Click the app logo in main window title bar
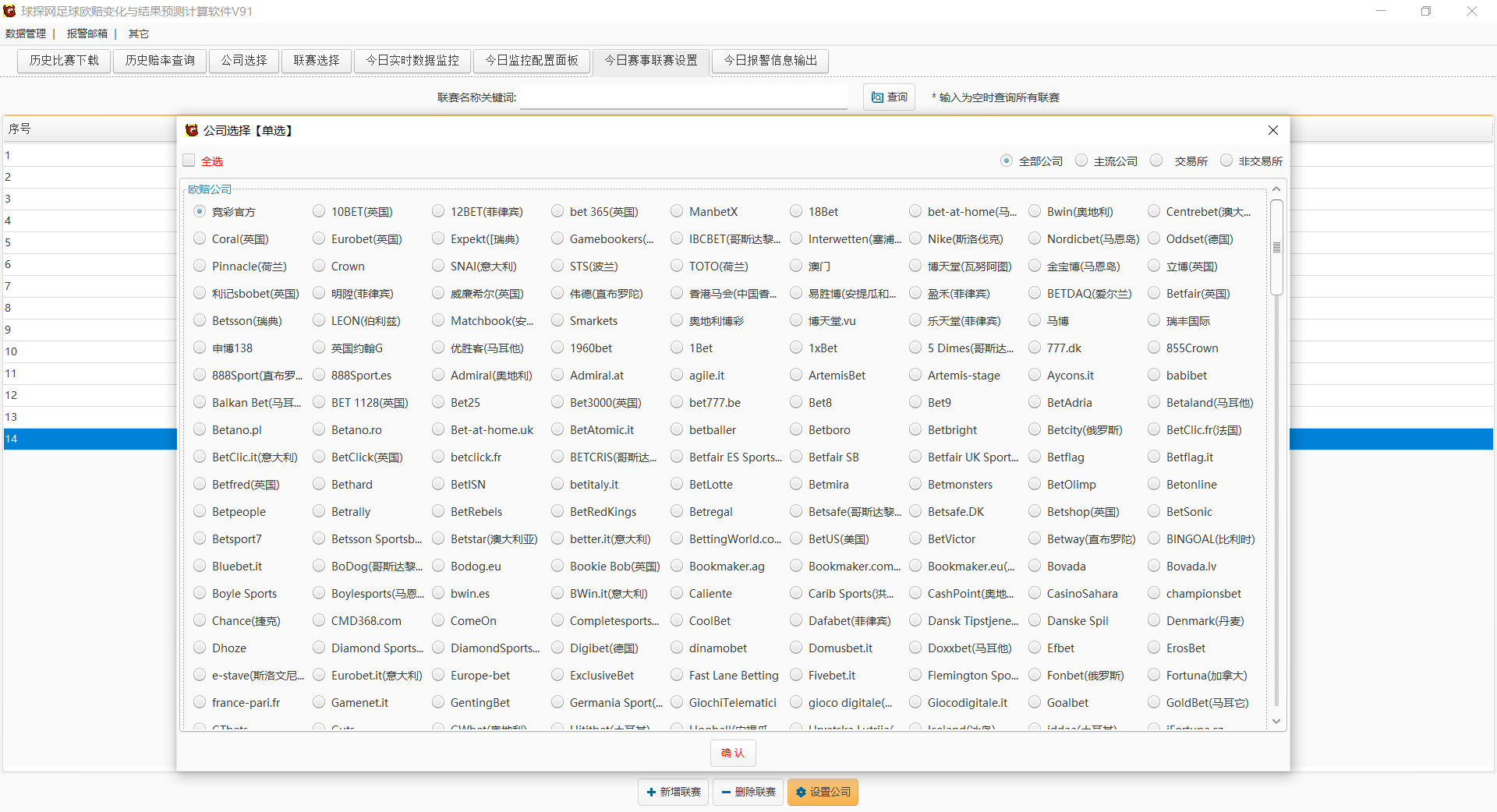Screen dimensions: 1497x812 pos(9,11)
